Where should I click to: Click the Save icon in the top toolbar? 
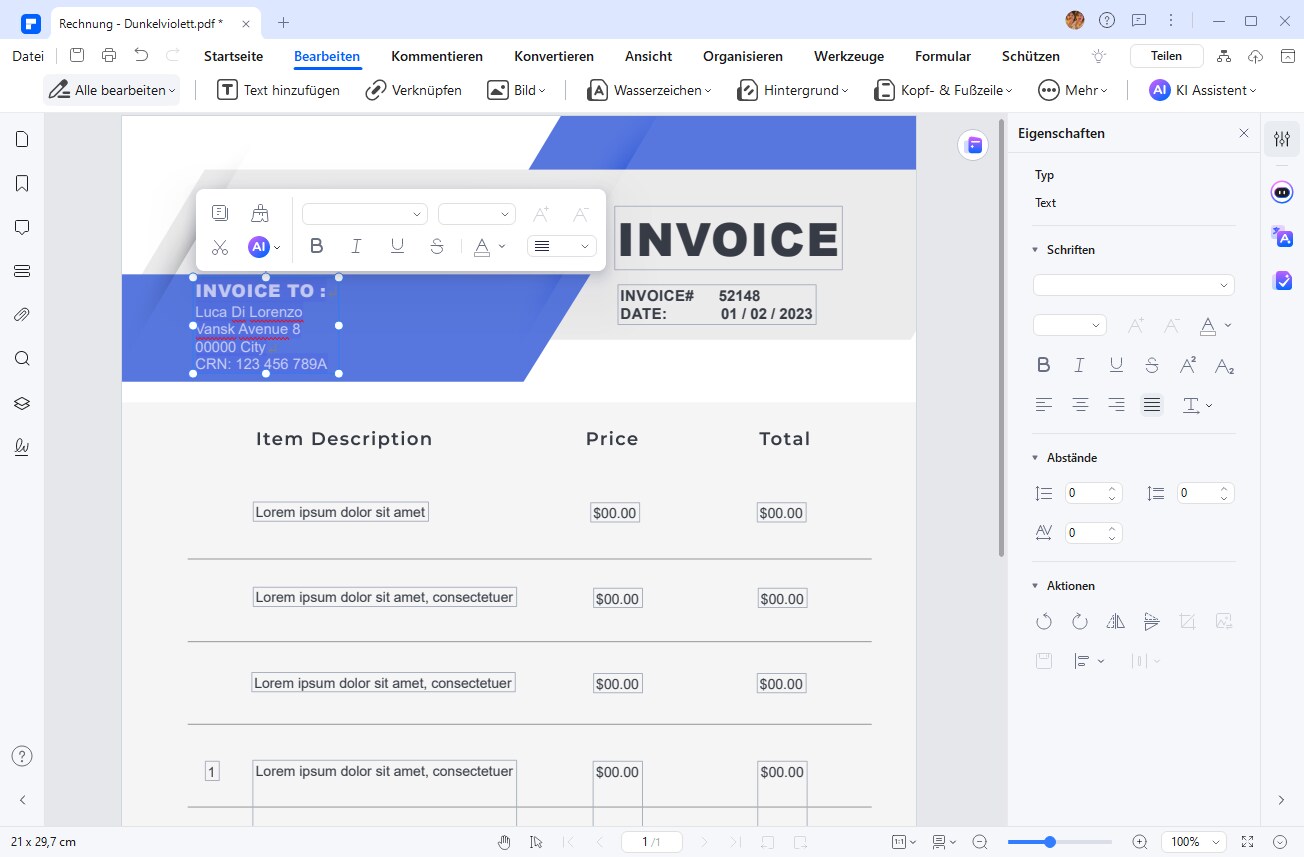(x=77, y=56)
